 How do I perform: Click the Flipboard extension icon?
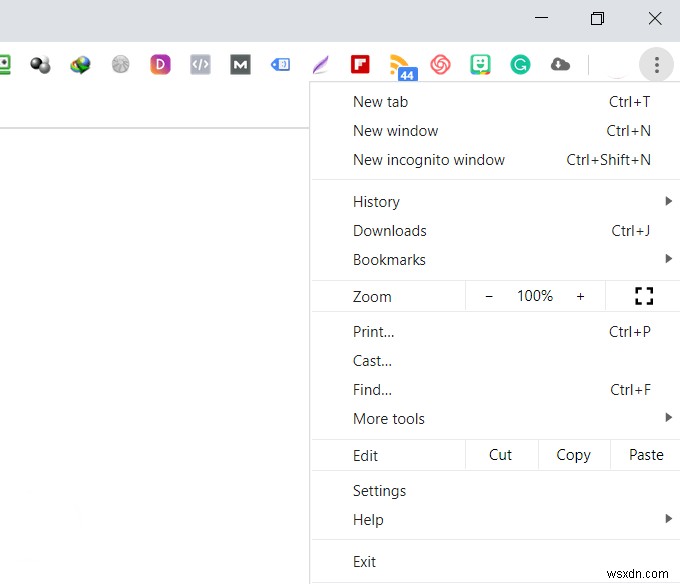coord(360,65)
